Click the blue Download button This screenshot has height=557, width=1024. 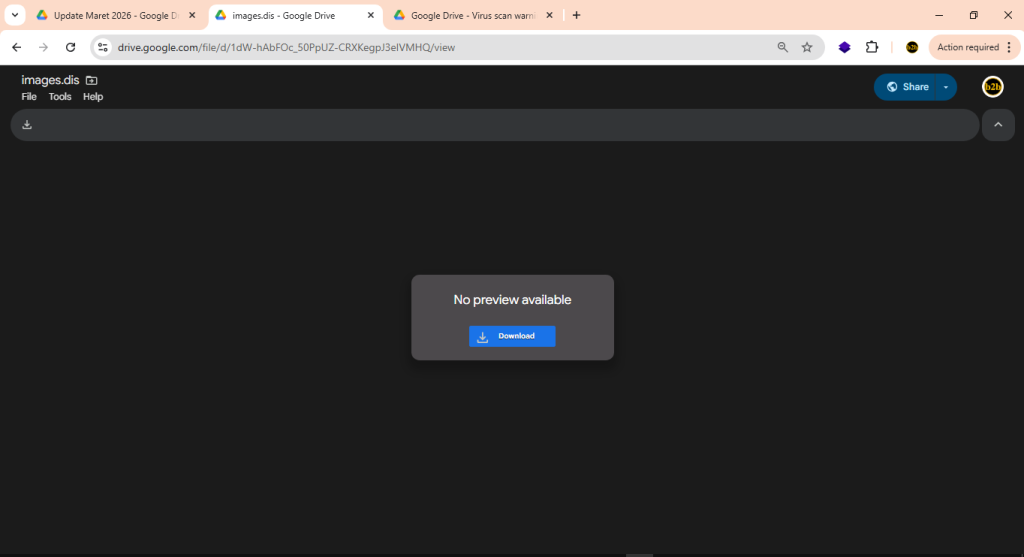coord(512,336)
